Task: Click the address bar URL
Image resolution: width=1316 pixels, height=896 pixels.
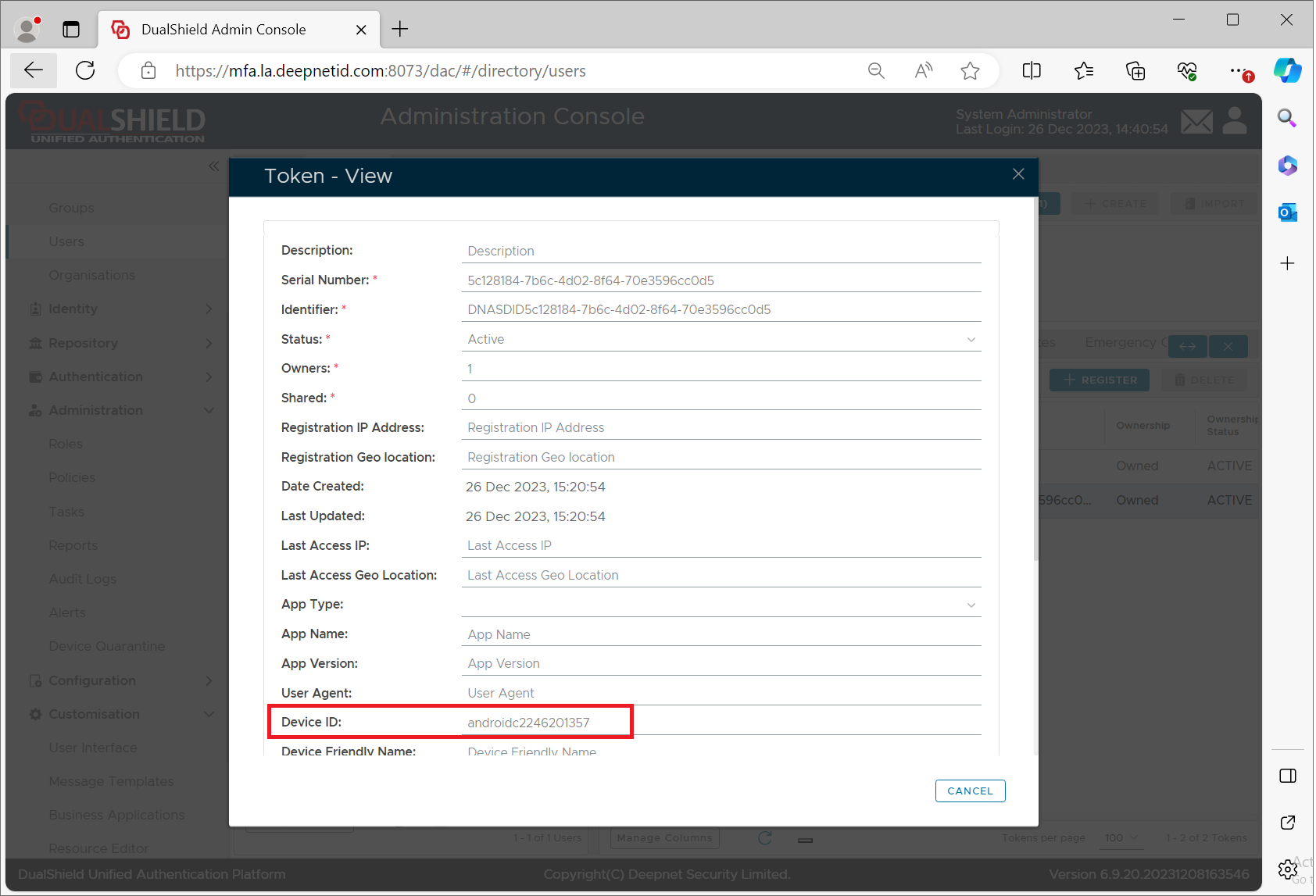Action: tap(381, 71)
